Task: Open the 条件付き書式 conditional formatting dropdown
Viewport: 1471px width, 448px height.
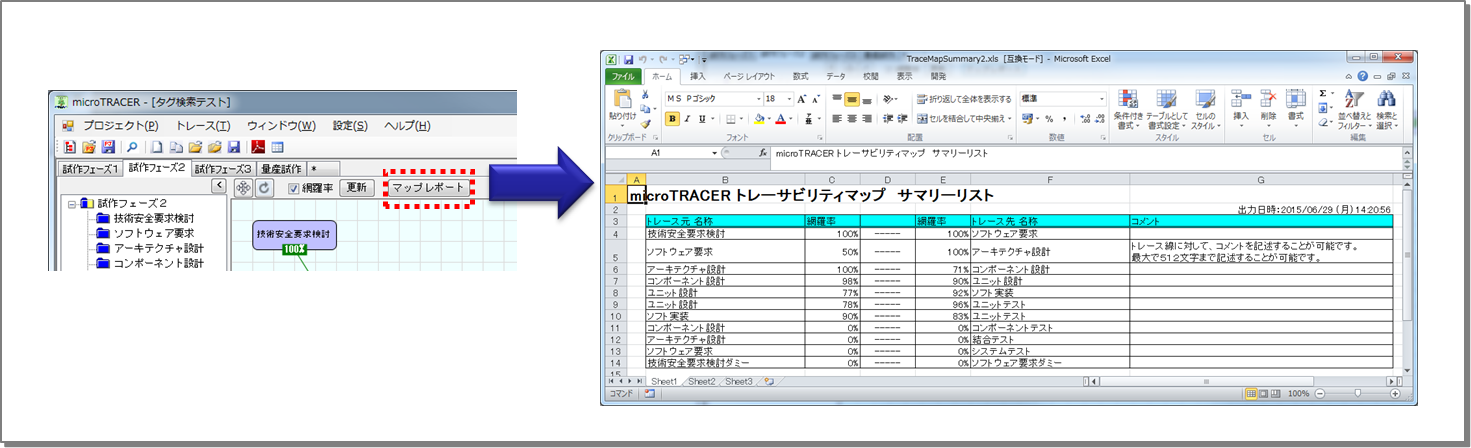Action: coord(1128,110)
